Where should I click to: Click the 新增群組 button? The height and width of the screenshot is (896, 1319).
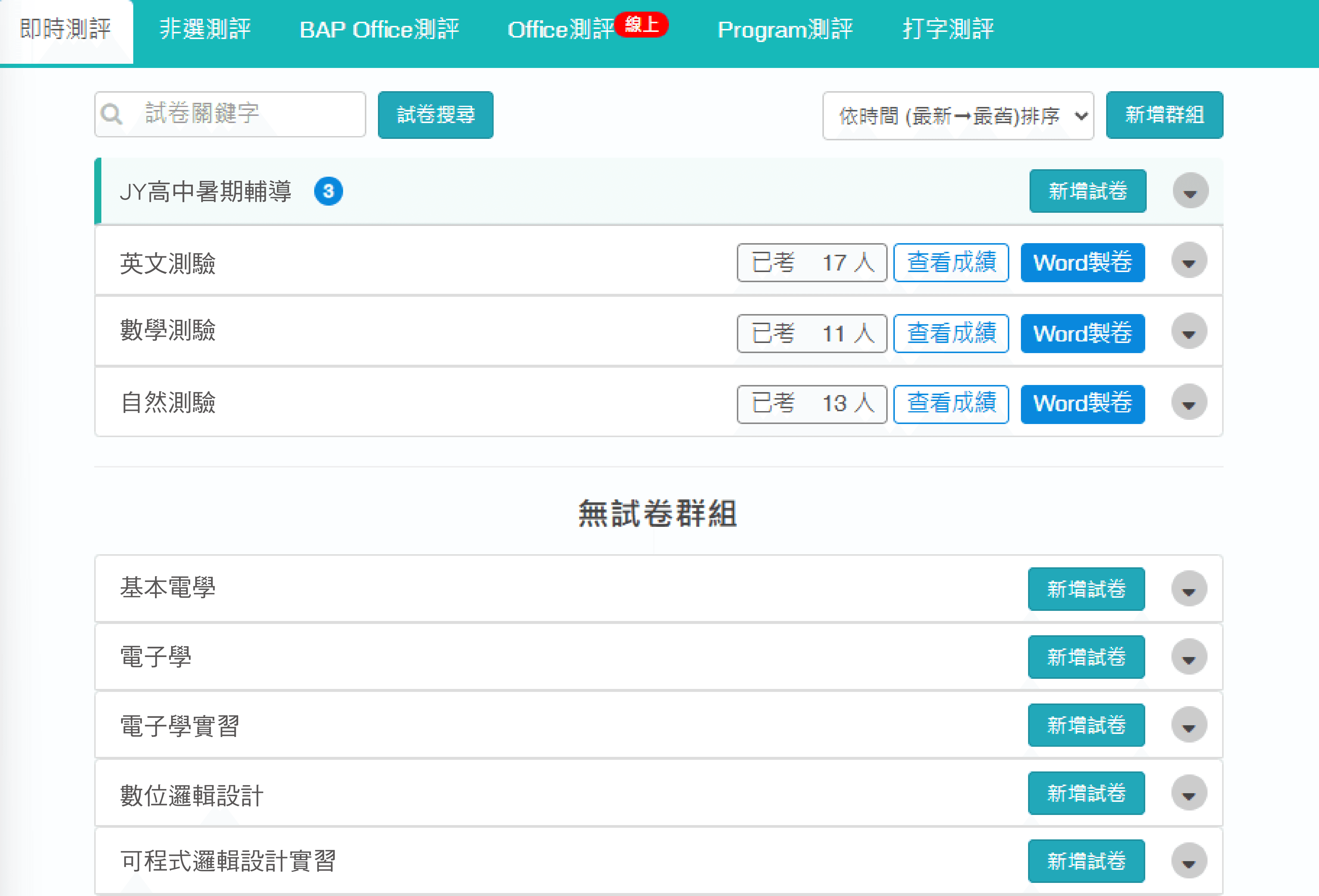point(1164,115)
